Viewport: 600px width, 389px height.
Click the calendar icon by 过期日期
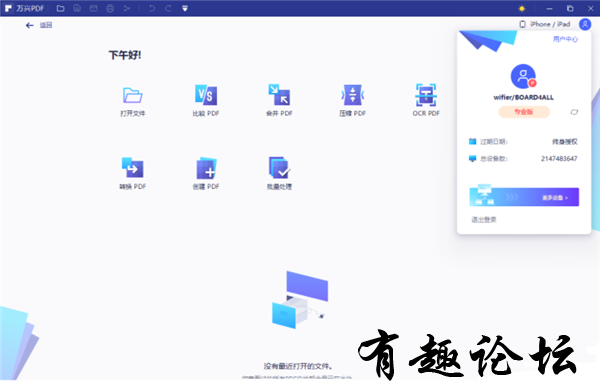(x=473, y=142)
